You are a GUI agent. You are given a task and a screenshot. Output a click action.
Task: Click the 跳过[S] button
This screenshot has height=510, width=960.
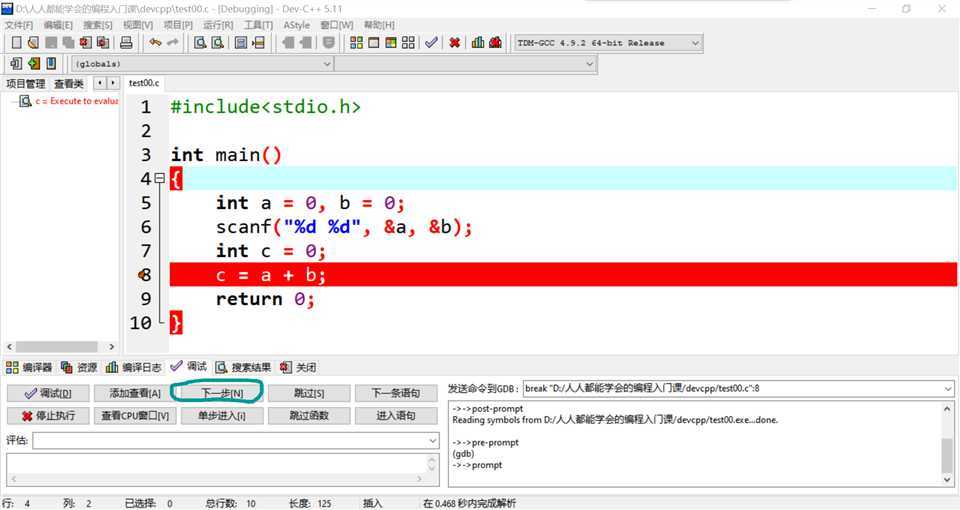click(x=309, y=393)
